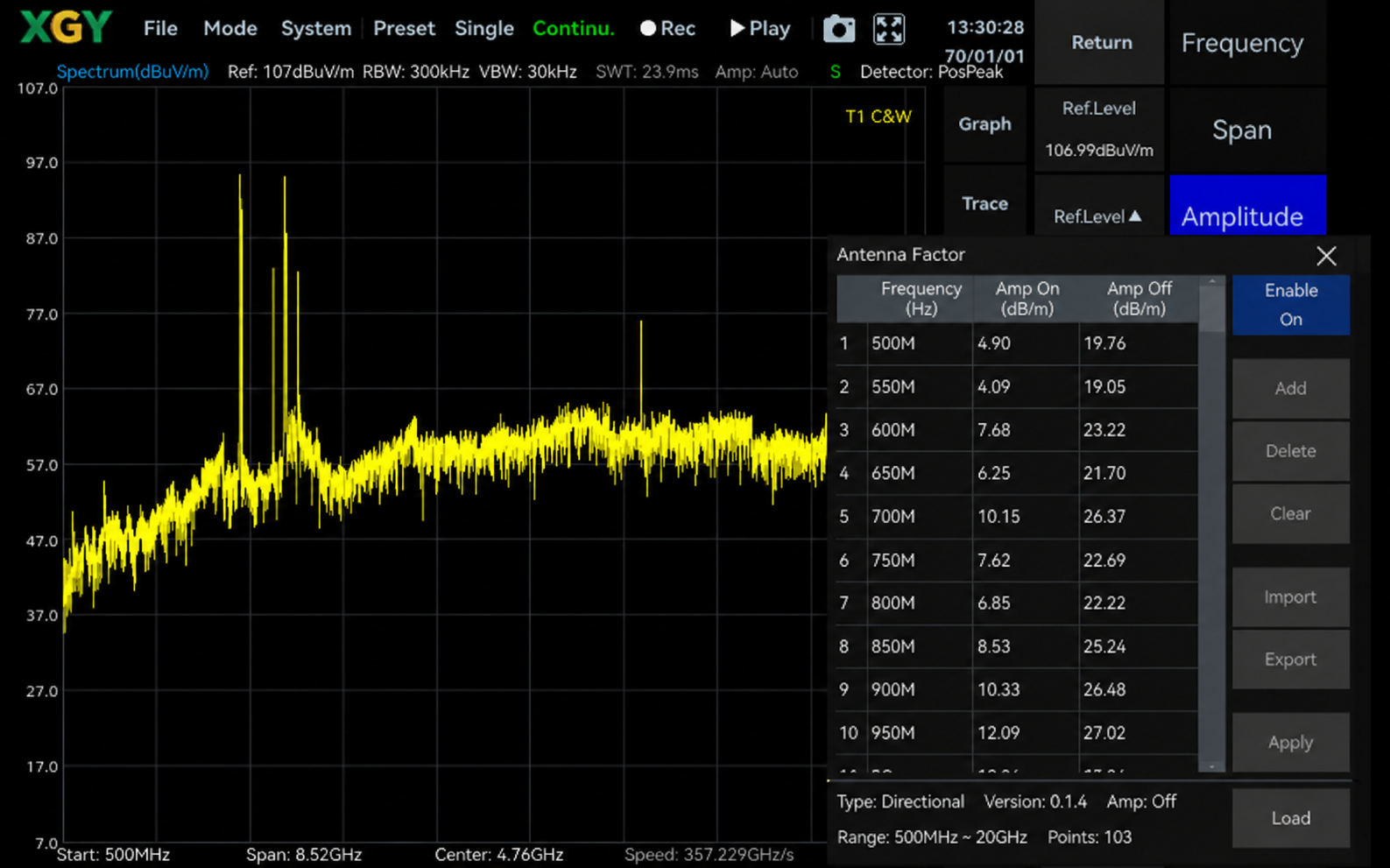The height and width of the screenshot is (868, 1390).
Task: Select the Preset option
Action: coord(404,29)
